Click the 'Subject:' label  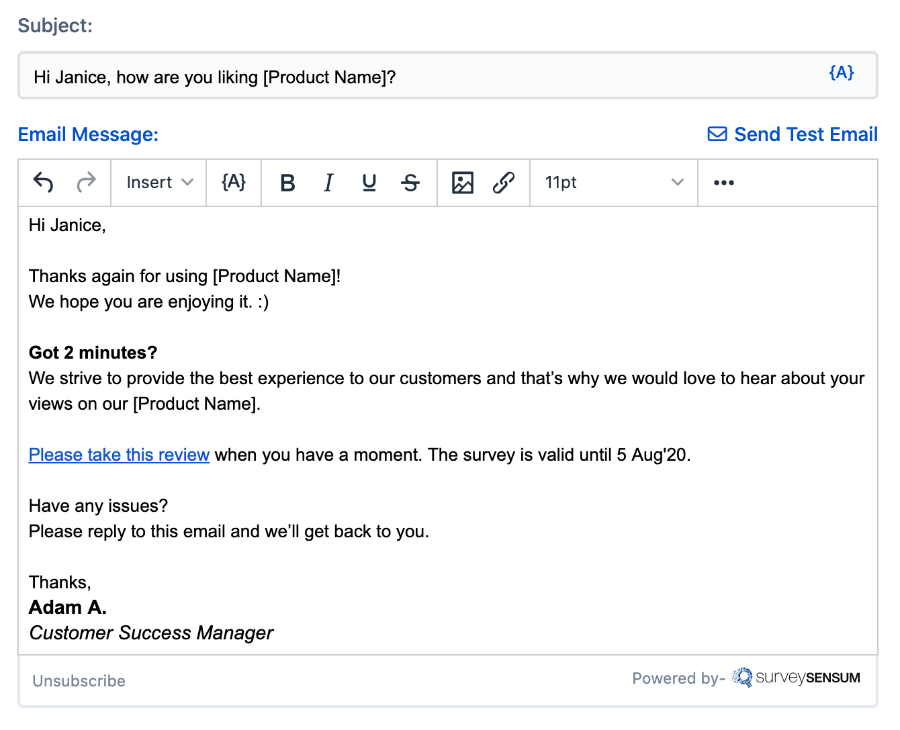click(55, 25)
